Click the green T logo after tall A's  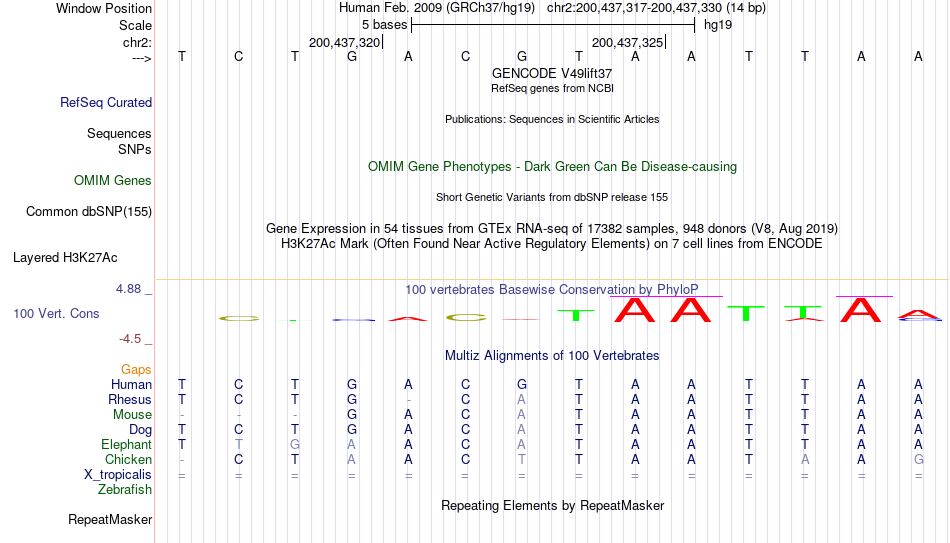(x=746, y=313)
